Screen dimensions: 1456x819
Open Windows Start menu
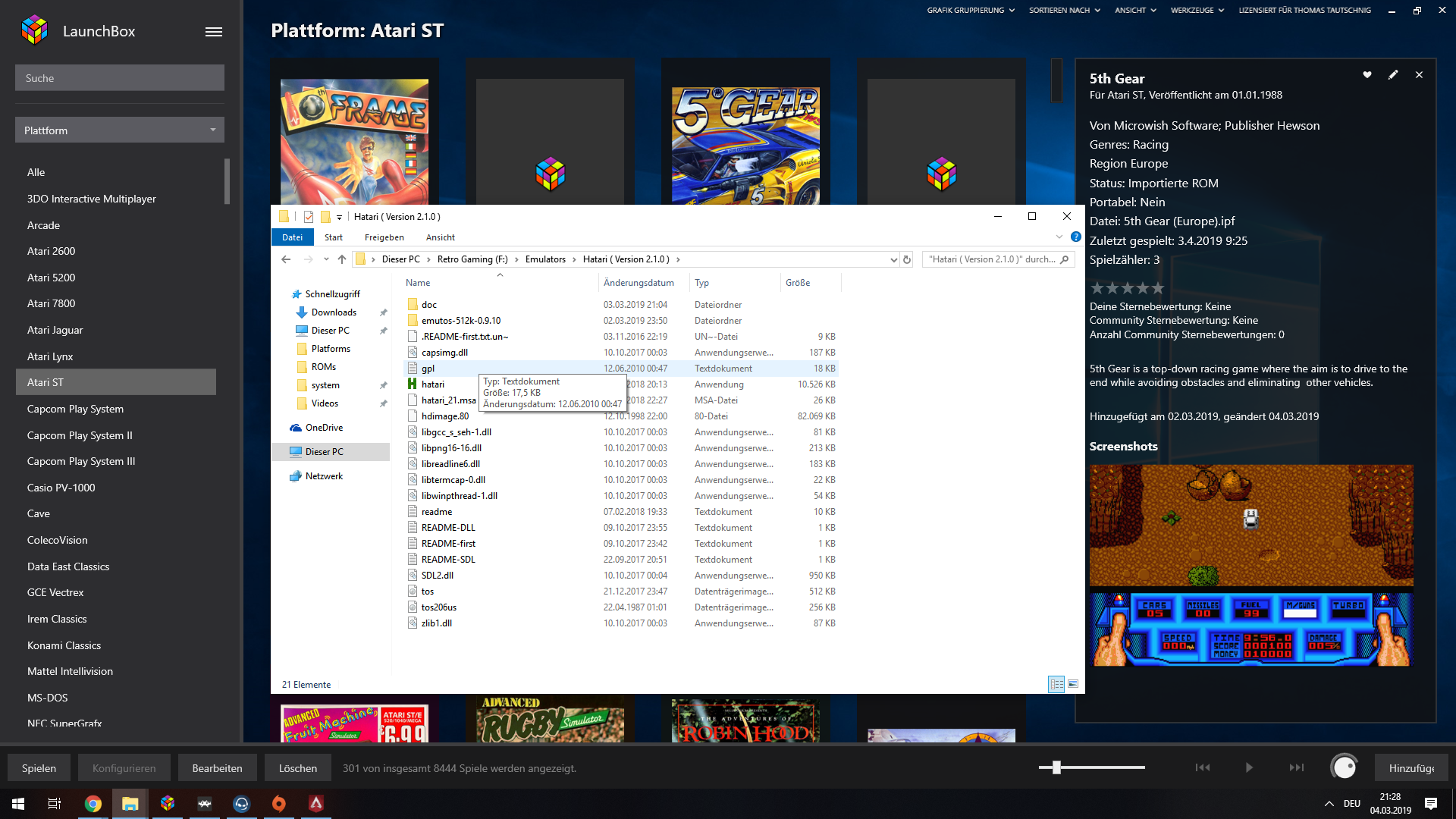click(18, 804)
